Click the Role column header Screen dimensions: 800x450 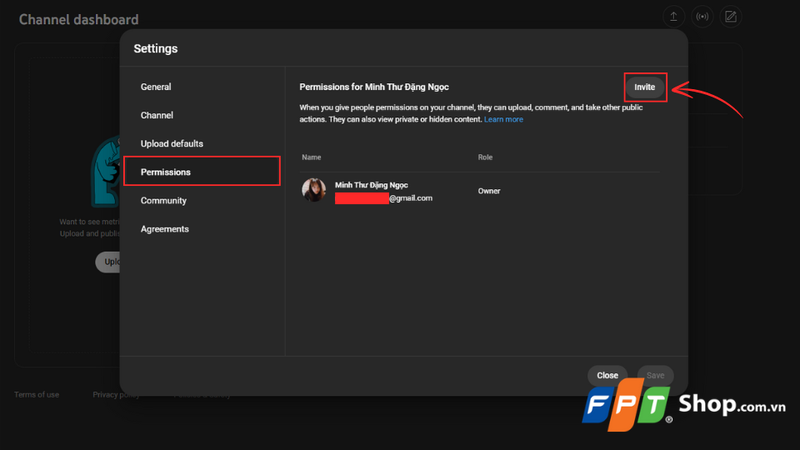(485, 157)
